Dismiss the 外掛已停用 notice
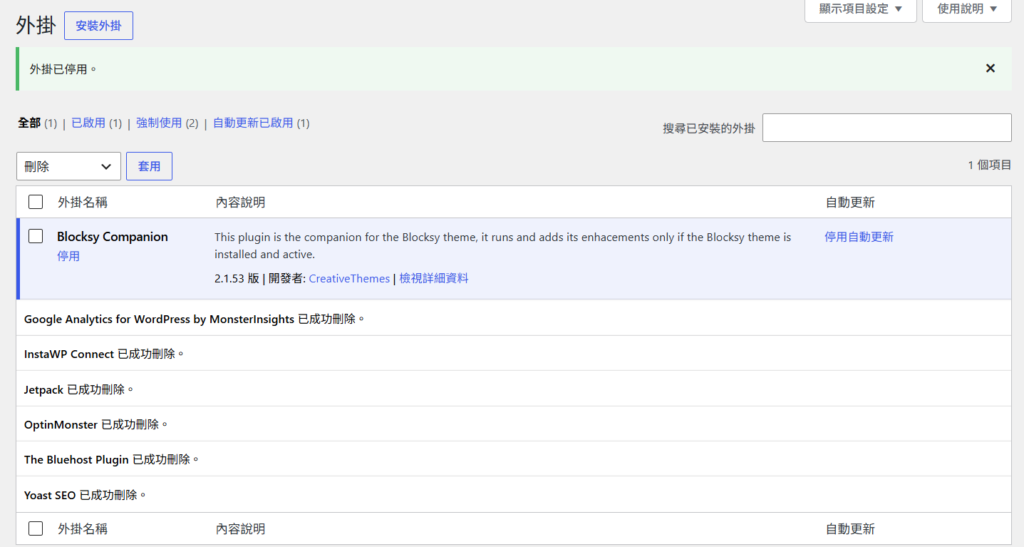This screenshot has height=547, width=1024. click(990, 69)
